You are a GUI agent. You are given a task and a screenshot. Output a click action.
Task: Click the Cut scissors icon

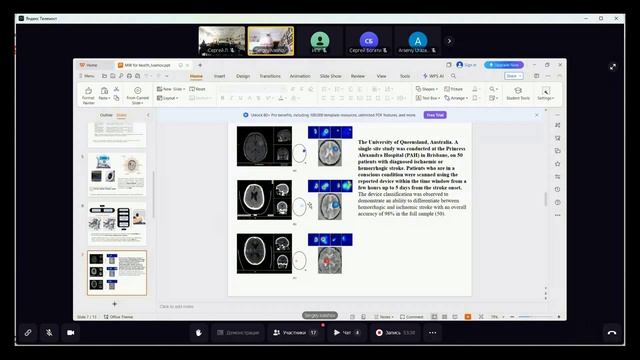click(x=116, y=89)
